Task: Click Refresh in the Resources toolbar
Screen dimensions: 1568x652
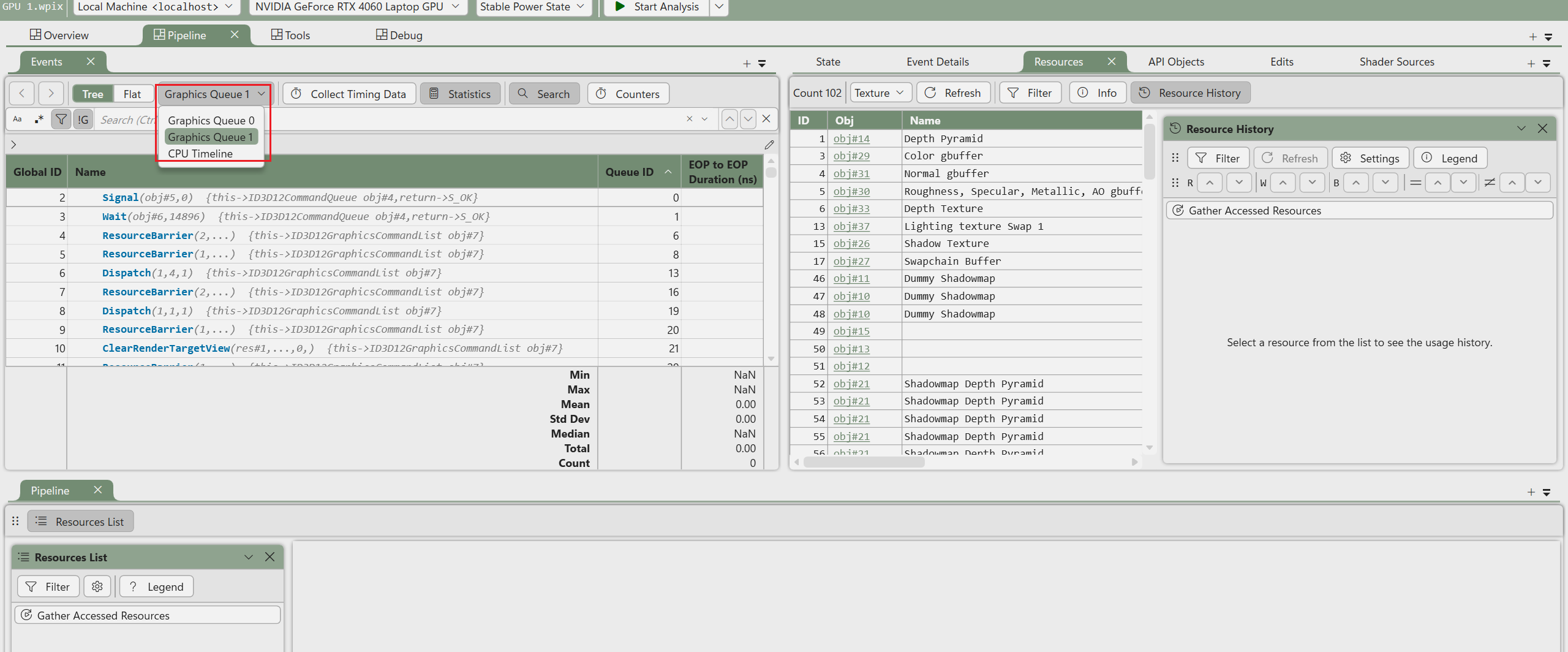Action: 954,93
